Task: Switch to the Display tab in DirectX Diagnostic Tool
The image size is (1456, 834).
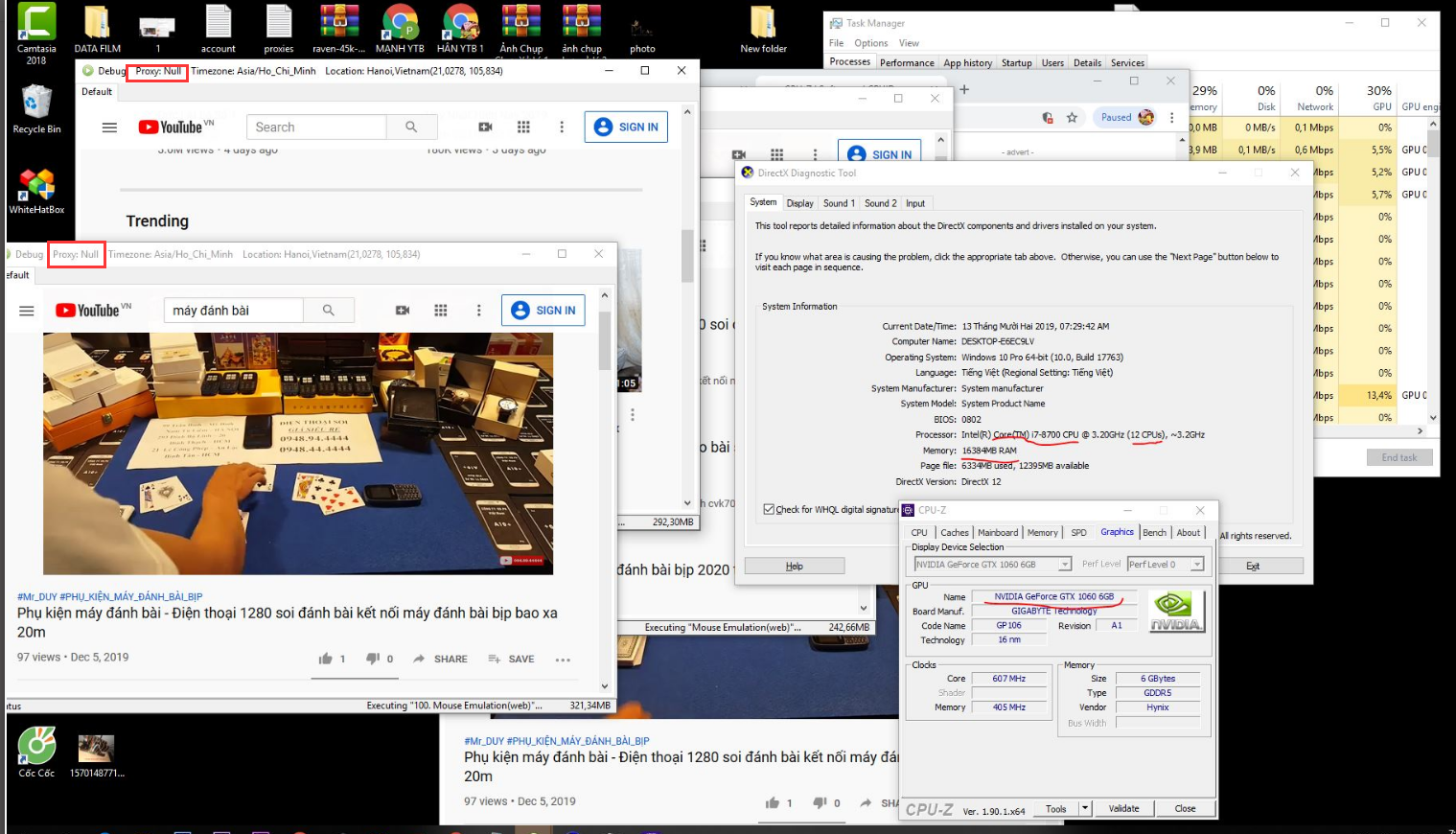Action: coord(799,203)
